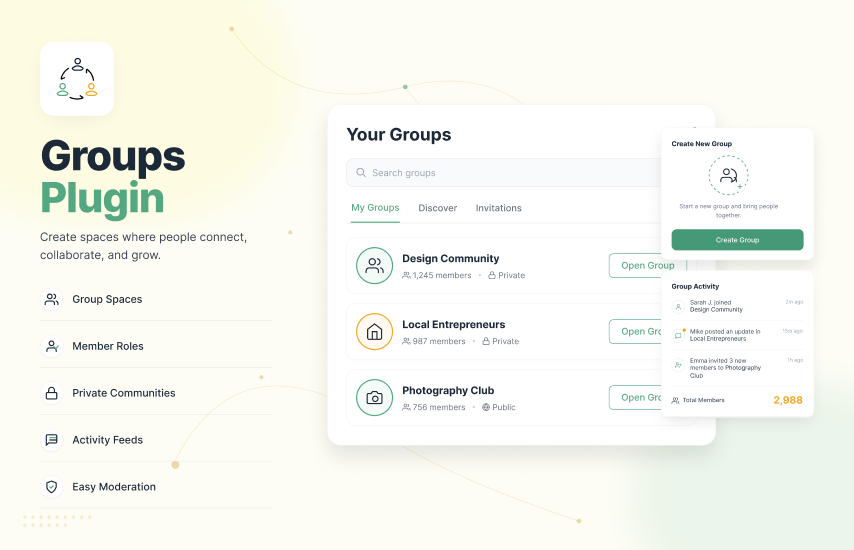The height and width of the screenshot is (550, 854).
Task: Click the Design Community group title
Action: 450,258
